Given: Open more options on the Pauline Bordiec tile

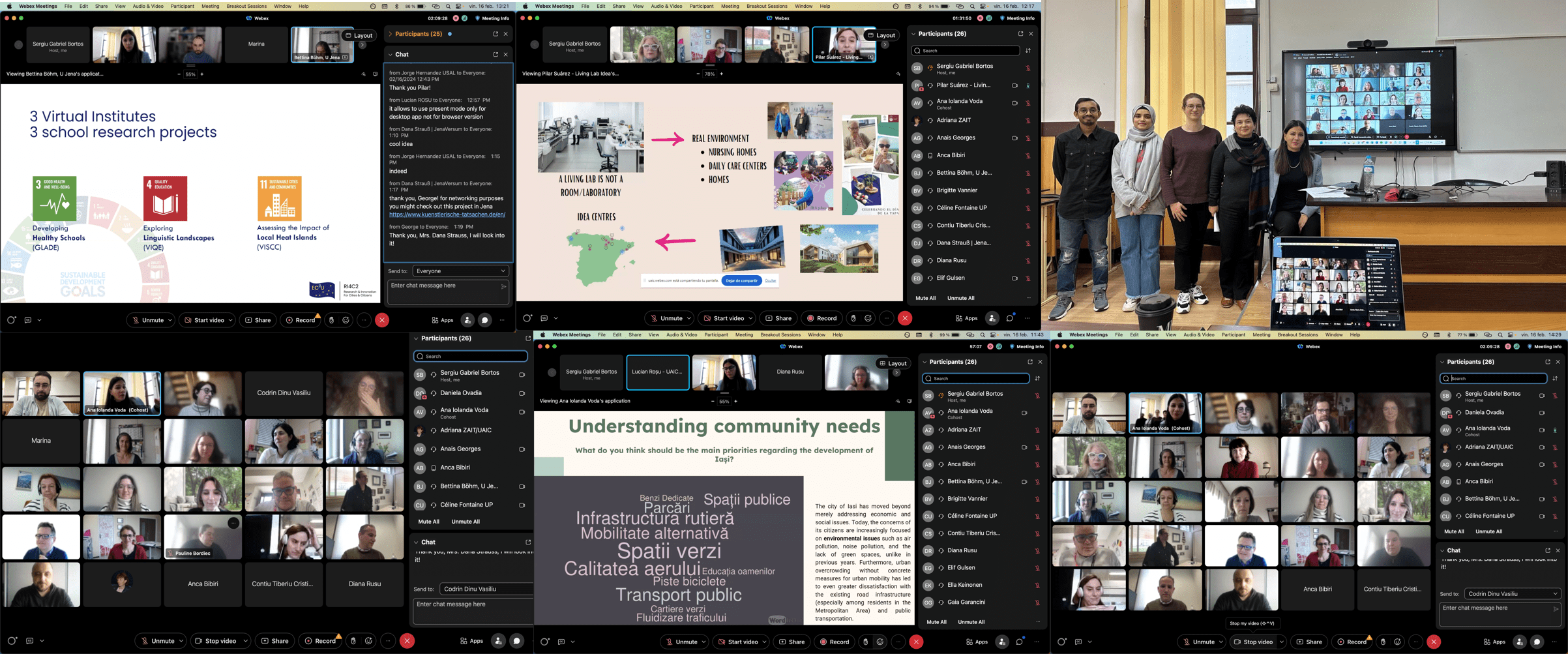Looking at the screenshot, I should point(233,523).
